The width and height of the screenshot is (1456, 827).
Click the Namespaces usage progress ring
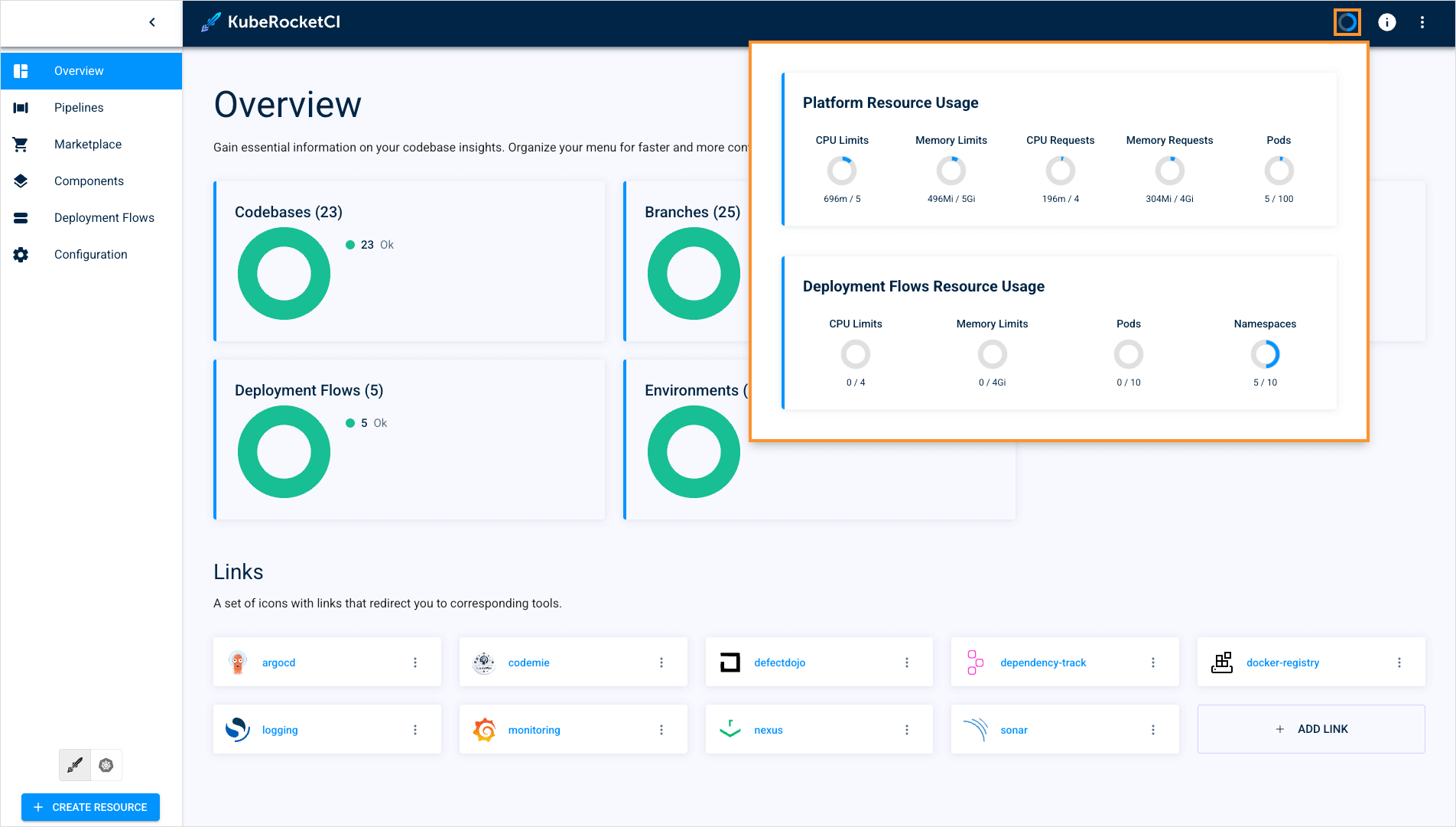(x=1265, y=354)
